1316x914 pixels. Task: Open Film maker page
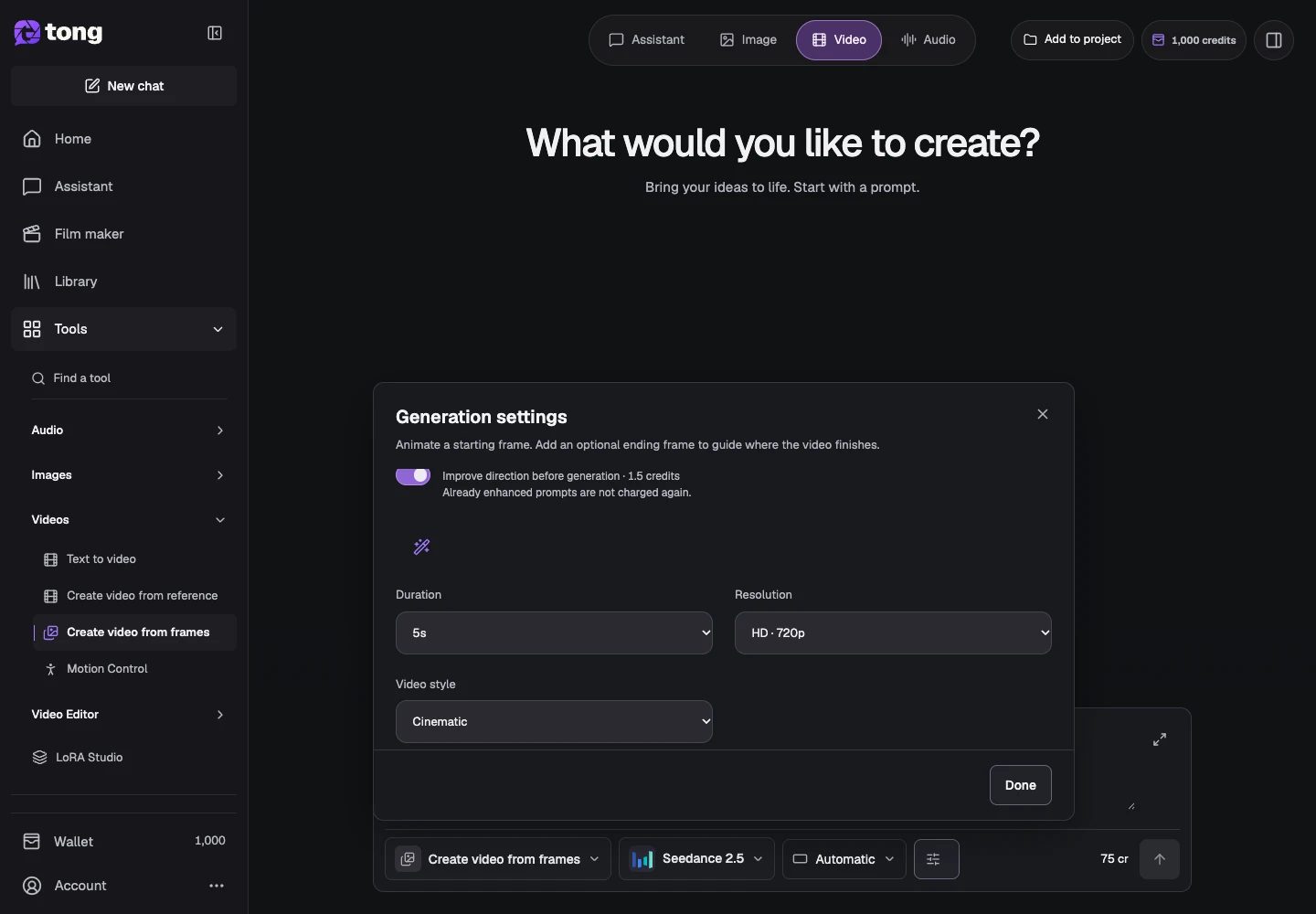click(123, 234)
